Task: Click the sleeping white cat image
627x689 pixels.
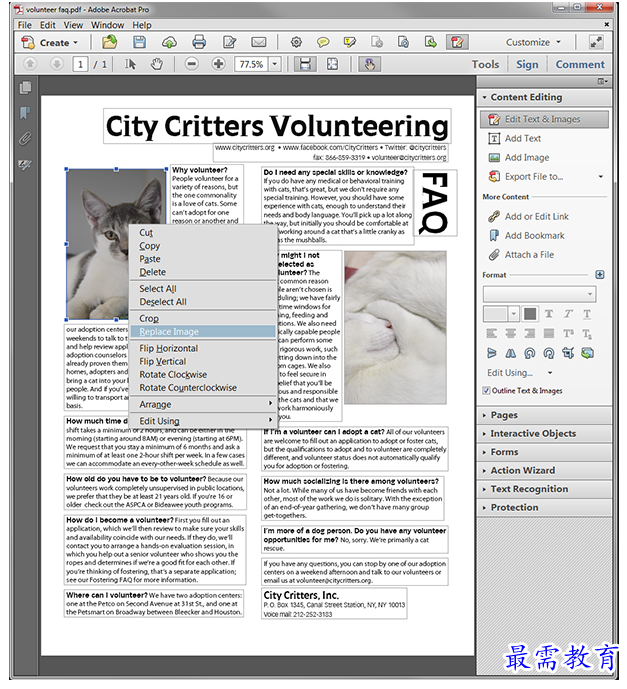Action: (x=395, y=327)
